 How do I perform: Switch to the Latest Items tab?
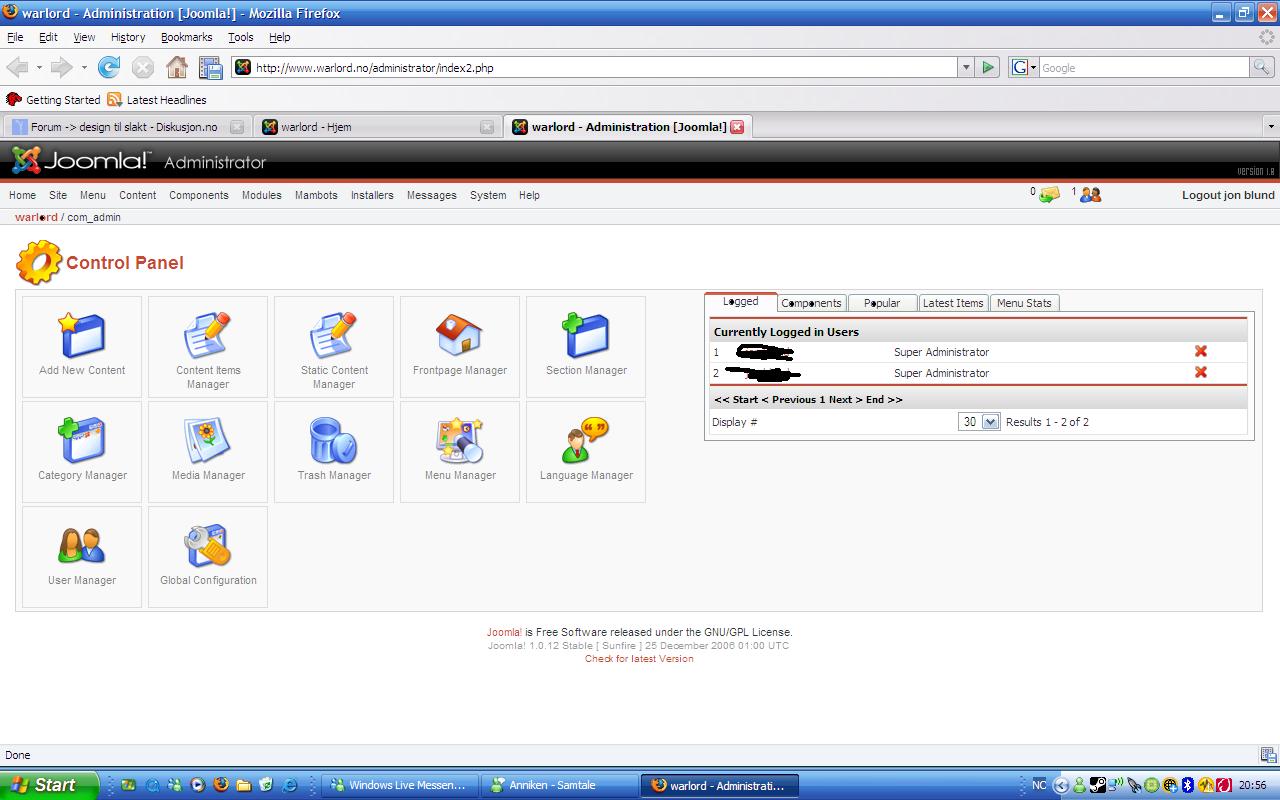pos(953,303)
